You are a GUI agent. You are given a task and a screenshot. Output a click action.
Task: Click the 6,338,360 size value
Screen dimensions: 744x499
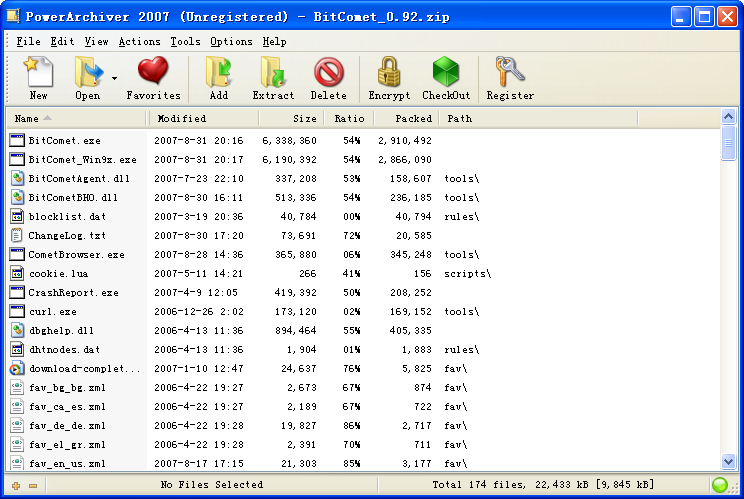289,141
